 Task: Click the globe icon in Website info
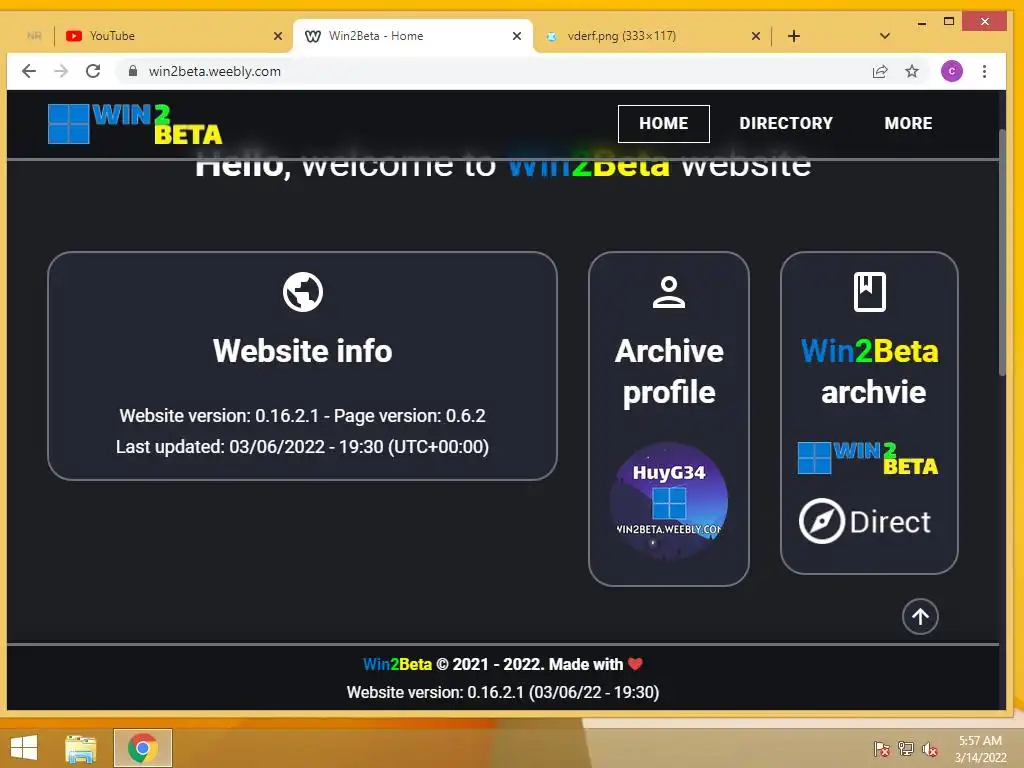302,292
